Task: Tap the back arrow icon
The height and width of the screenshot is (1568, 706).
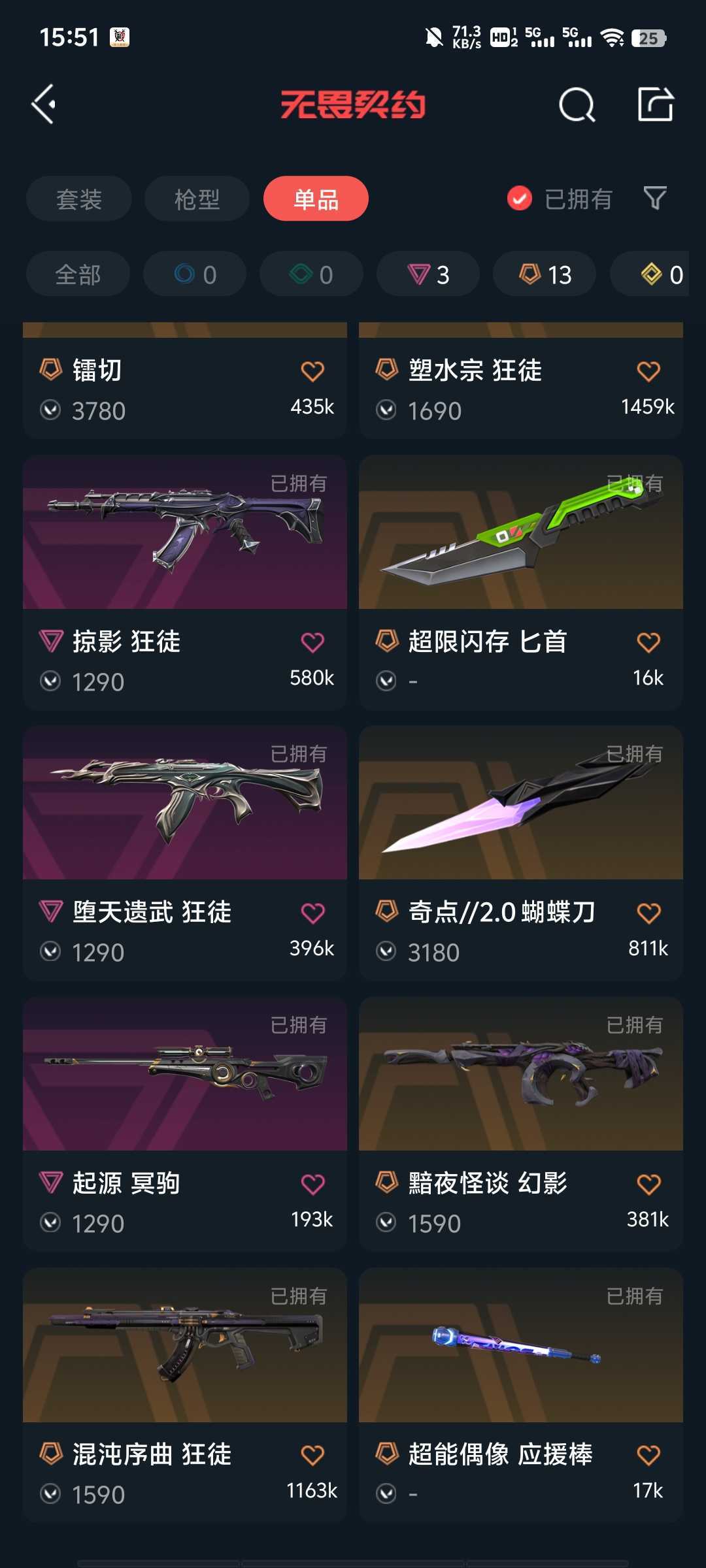Action: click(x=44, y=105)
